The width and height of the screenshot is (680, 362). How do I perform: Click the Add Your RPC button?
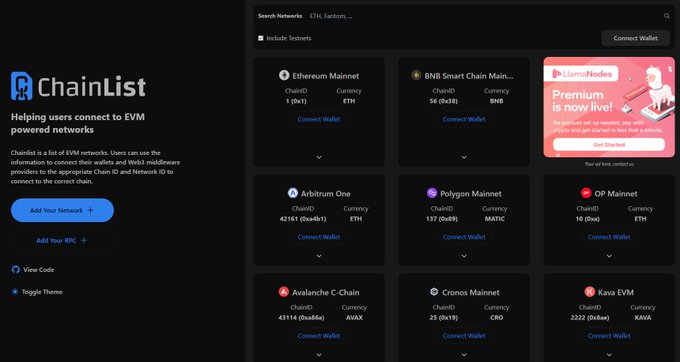62,240
